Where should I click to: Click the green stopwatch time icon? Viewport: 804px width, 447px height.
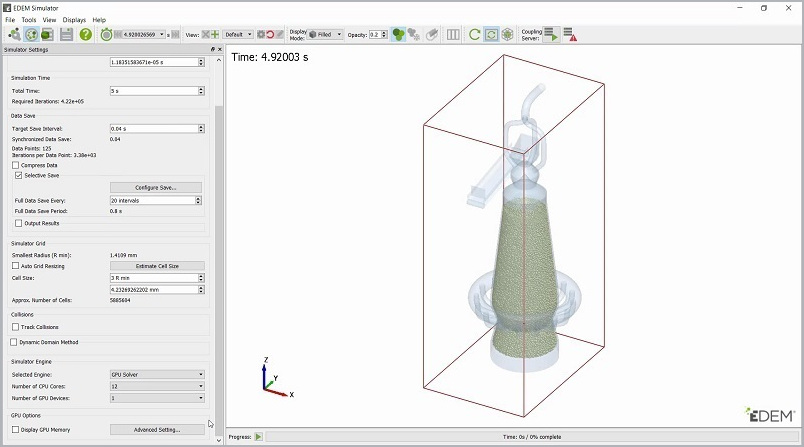click(x=106, y=34)
